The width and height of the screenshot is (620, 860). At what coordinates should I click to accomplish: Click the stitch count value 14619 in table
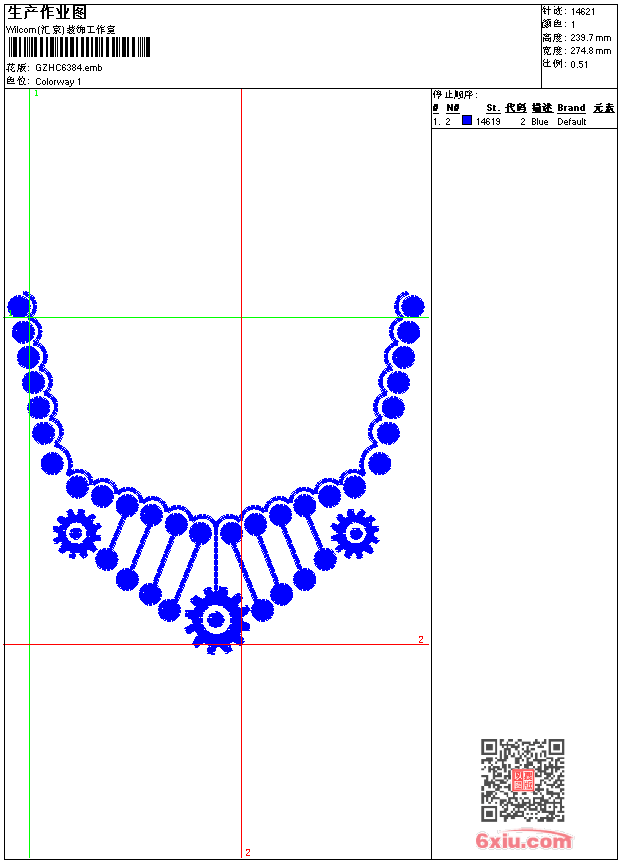coord(488,122)
